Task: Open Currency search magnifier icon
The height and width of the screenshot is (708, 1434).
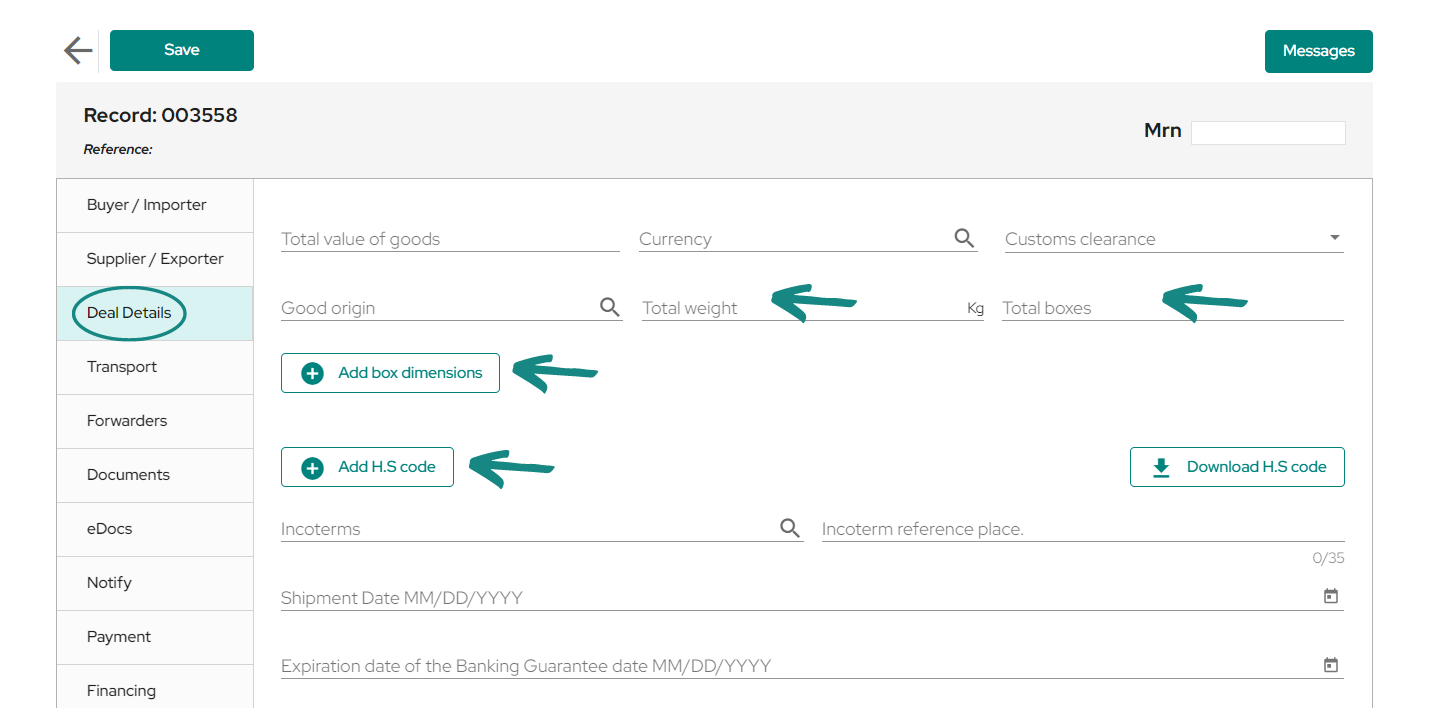Action: [964, 238]
